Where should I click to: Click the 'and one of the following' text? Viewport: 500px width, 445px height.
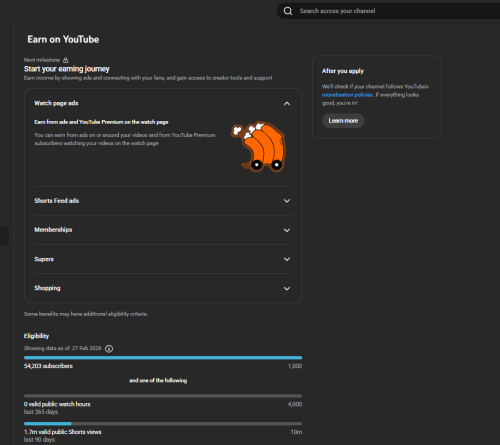(x=158, y=381)
